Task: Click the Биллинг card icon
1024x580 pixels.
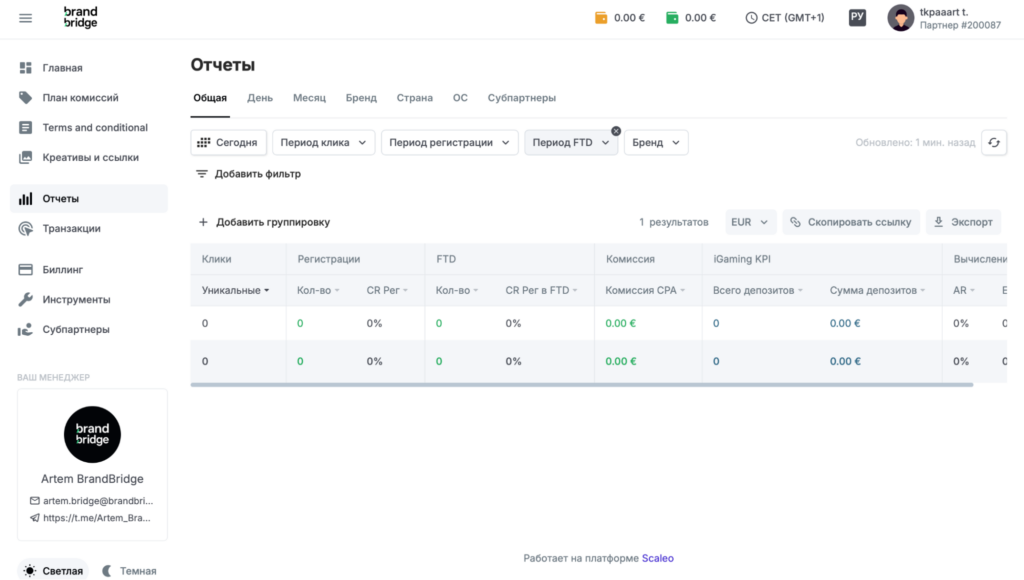Action: point(25,269)
